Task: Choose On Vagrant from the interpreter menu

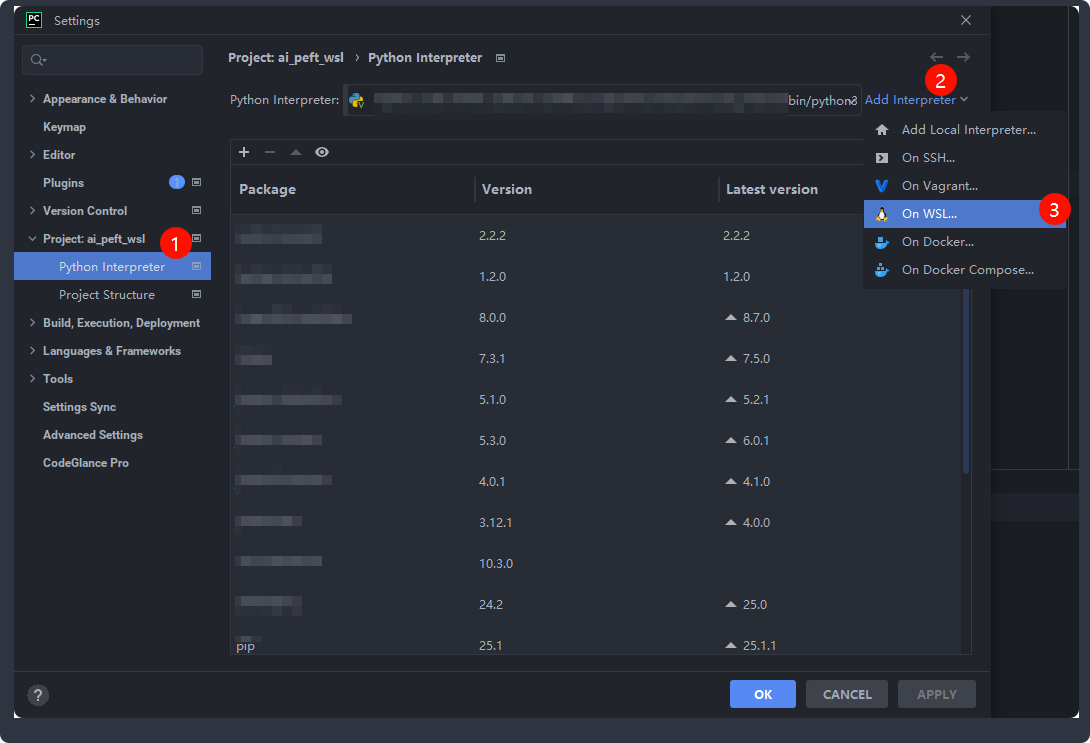Action: [965, 186]
